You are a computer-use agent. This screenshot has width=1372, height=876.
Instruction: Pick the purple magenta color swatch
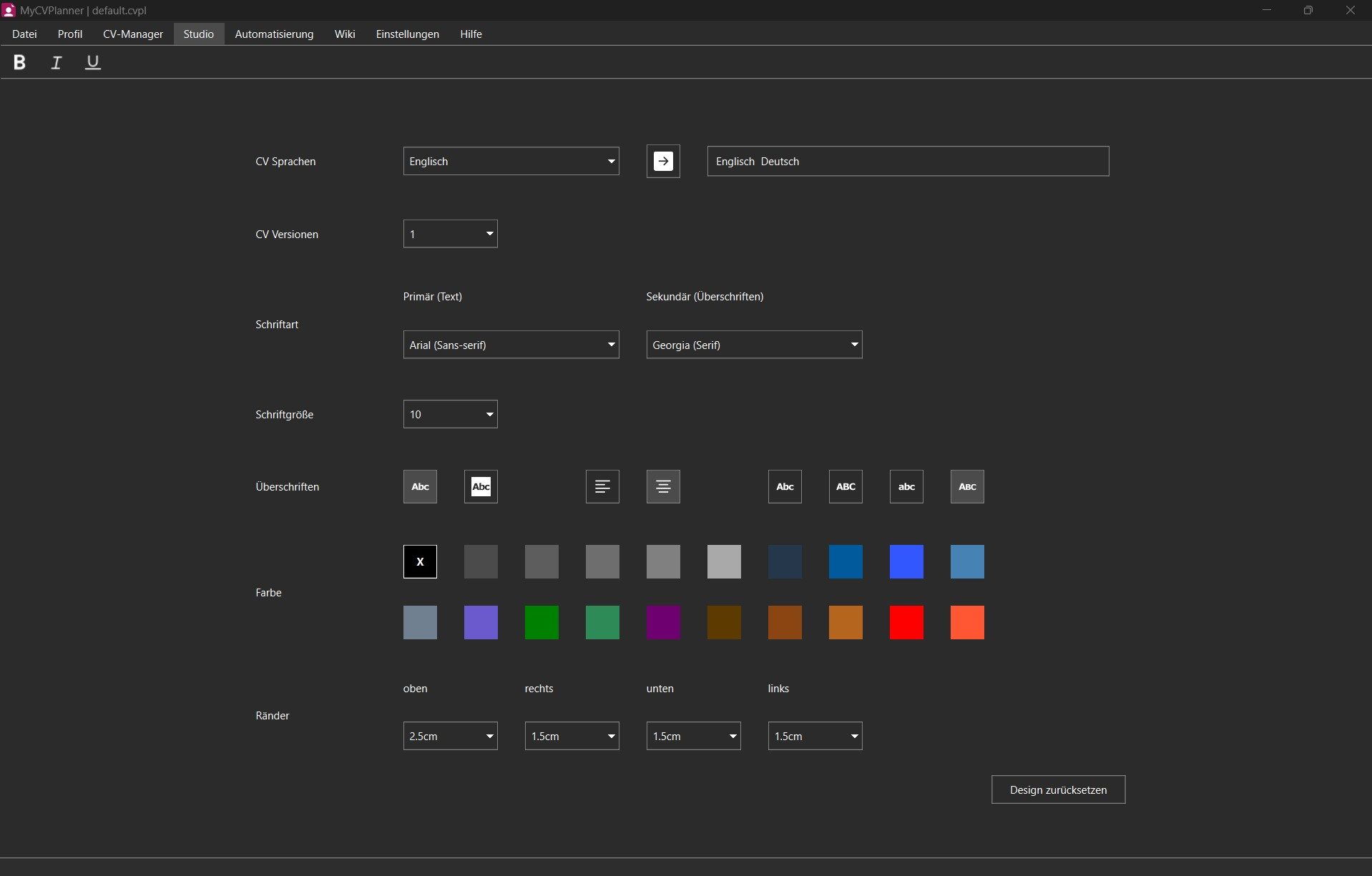pyautogui.click(x=663, y=623)
